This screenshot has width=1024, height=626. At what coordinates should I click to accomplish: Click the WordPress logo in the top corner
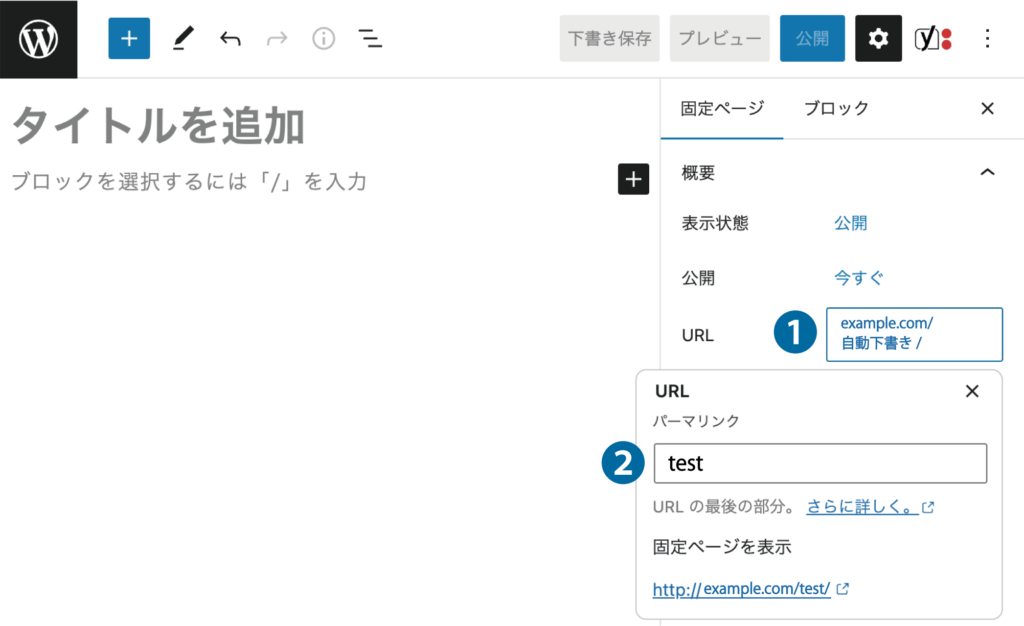click(x=39, y=39)
